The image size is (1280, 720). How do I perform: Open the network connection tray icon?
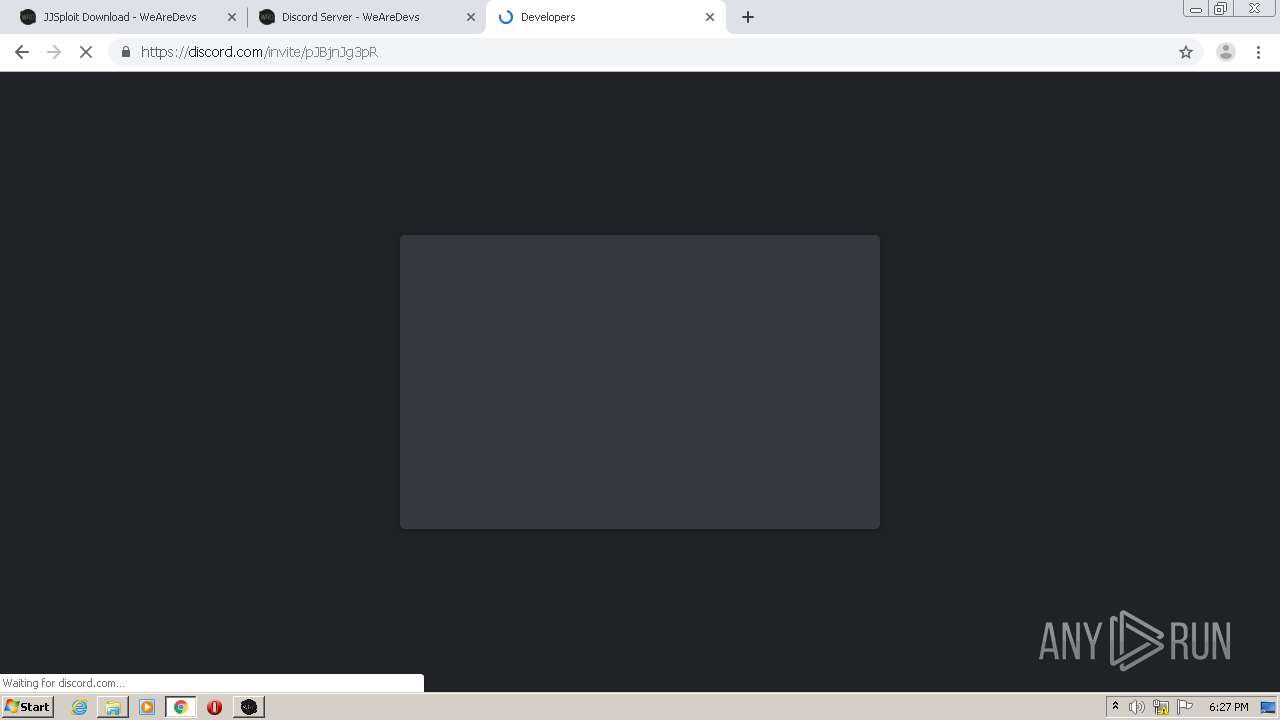1160,707
